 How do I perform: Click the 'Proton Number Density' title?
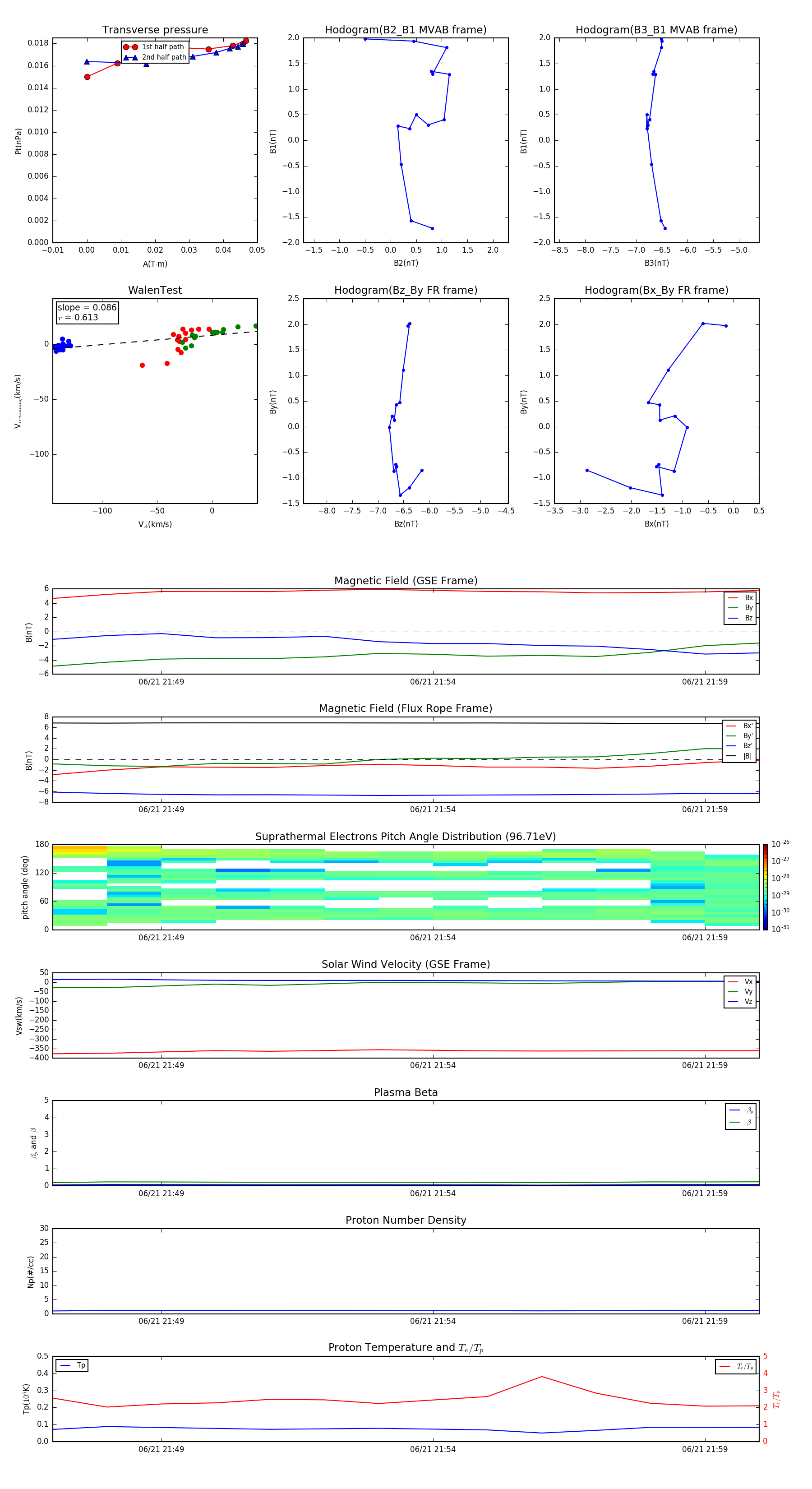(x=406, y=1220)
